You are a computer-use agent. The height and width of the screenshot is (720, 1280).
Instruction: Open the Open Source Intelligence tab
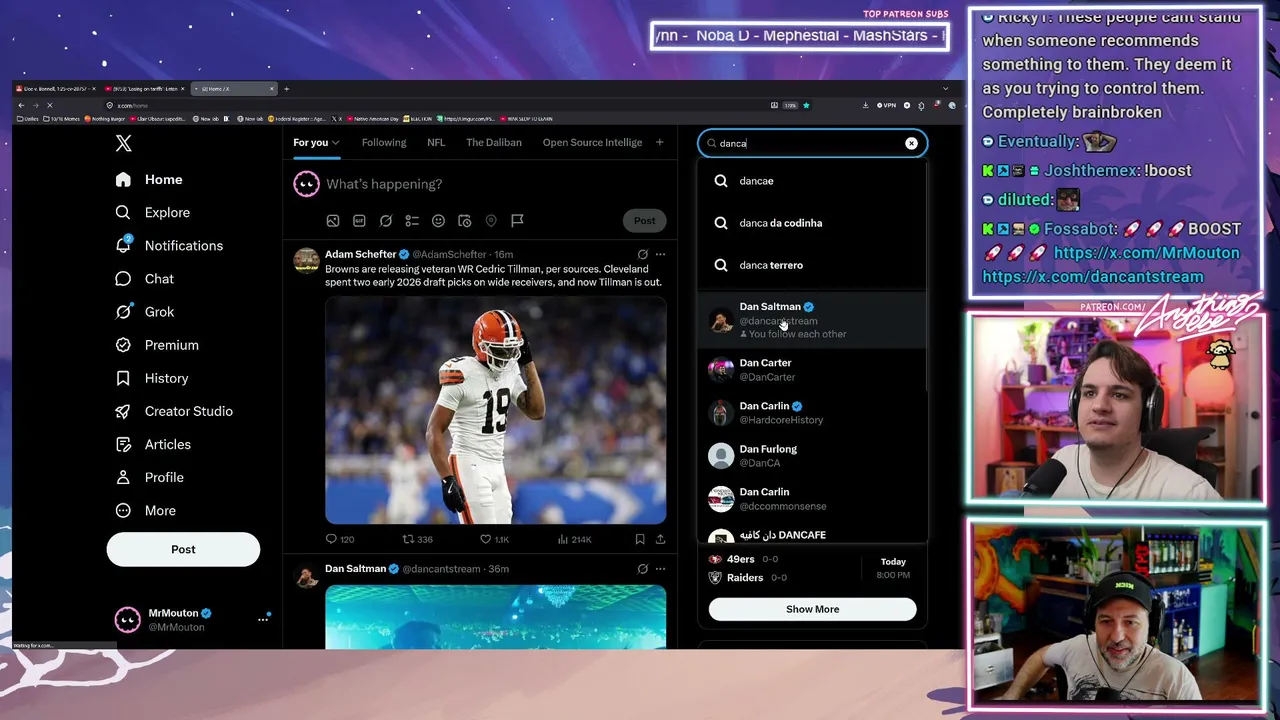tap(592, 142)
